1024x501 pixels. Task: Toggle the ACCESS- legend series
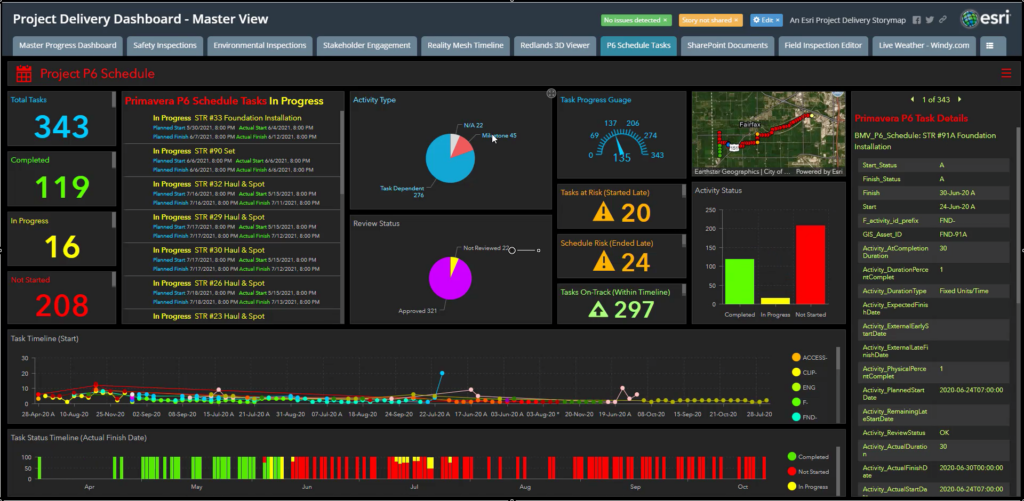tap(809, 357)
